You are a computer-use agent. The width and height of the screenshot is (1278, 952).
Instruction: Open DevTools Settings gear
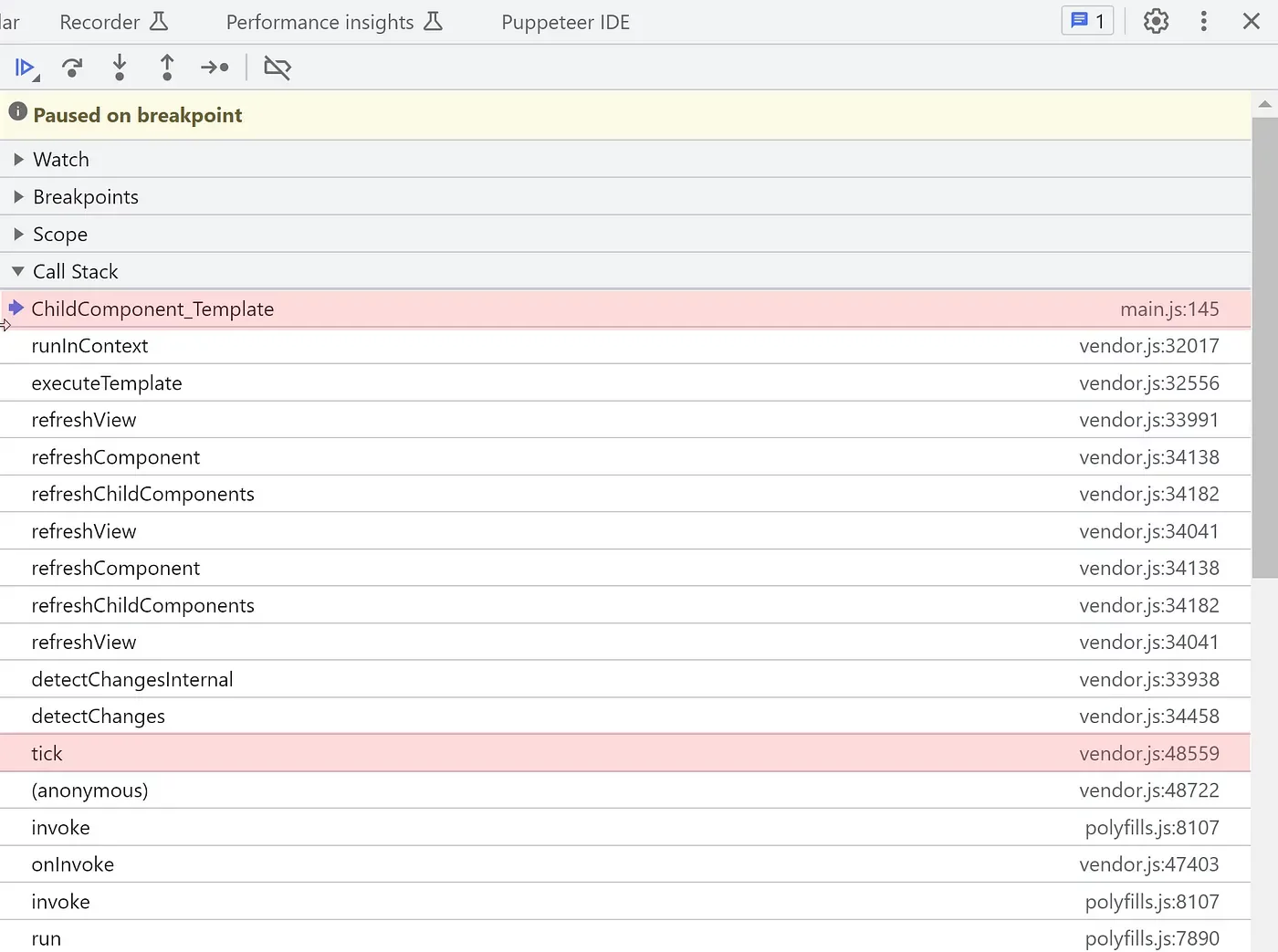(x=1156, y=21)
